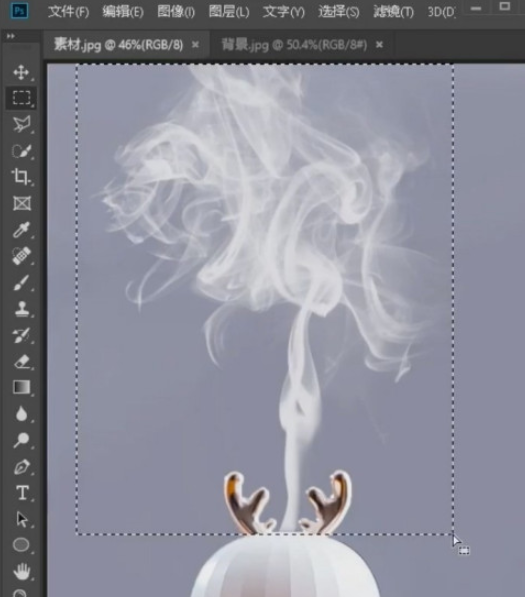
Task: Expand the collapsed toolbar with double arrows
Action: pyautogui.click(x=11, y=36)
